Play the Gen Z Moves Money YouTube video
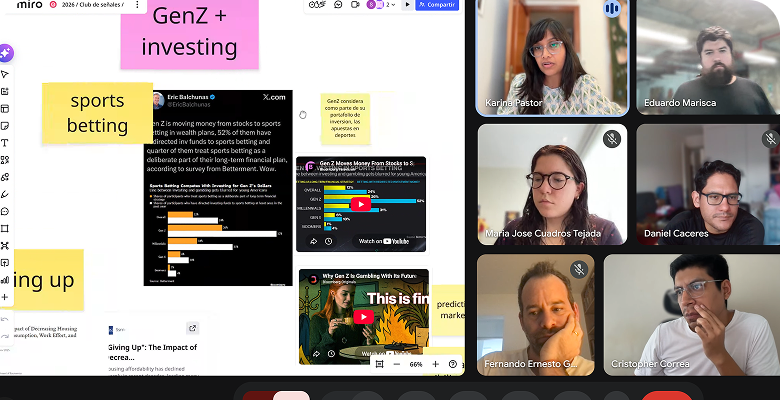This screenshot has height=400, width=780. pos(361,204)
